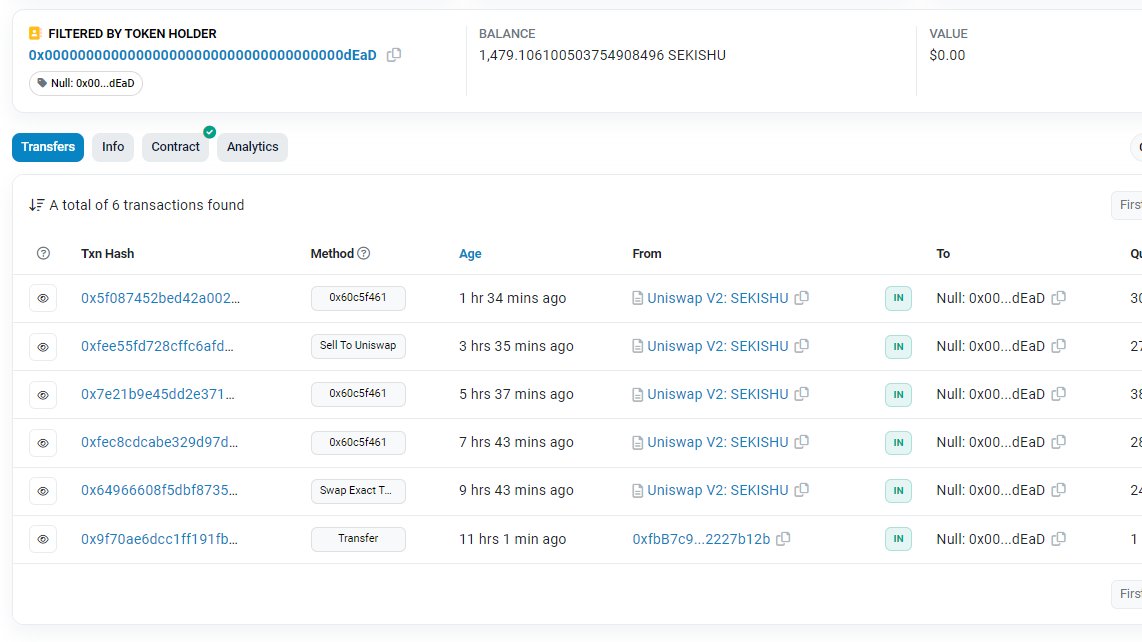Click Null: 0x00...dEaD in the Transfer row
This screenshot has width=1142, height=642.
pos(991,539)
